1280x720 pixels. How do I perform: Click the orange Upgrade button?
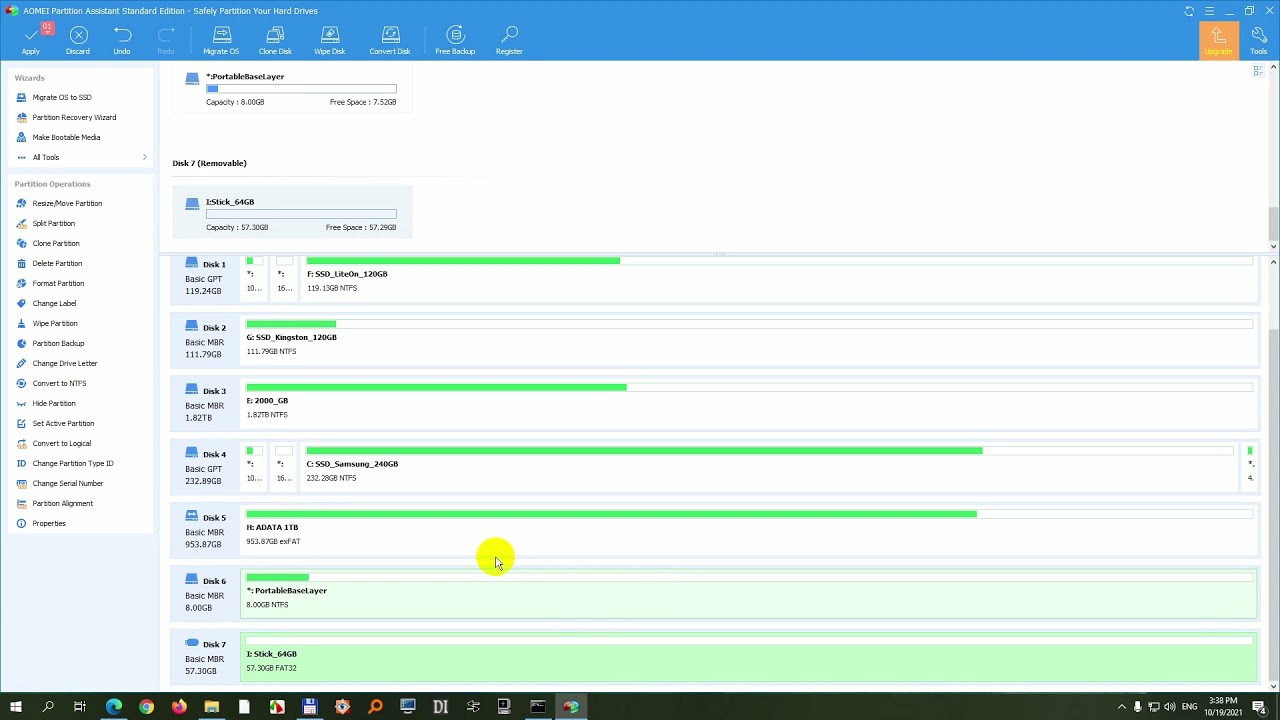pyautogui.click(x=1218, y=40)
